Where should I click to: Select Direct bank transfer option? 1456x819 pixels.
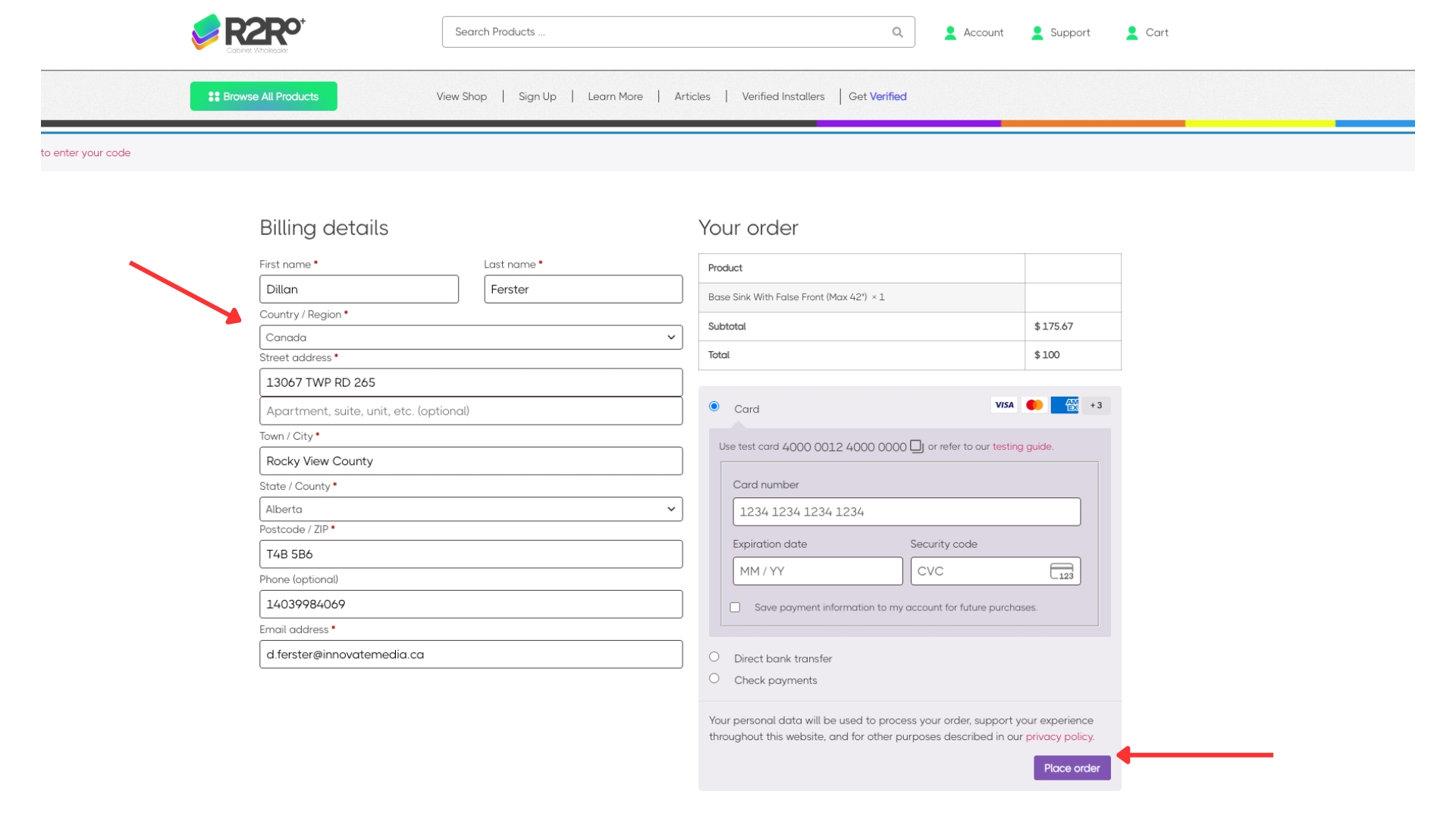(714, 657)
